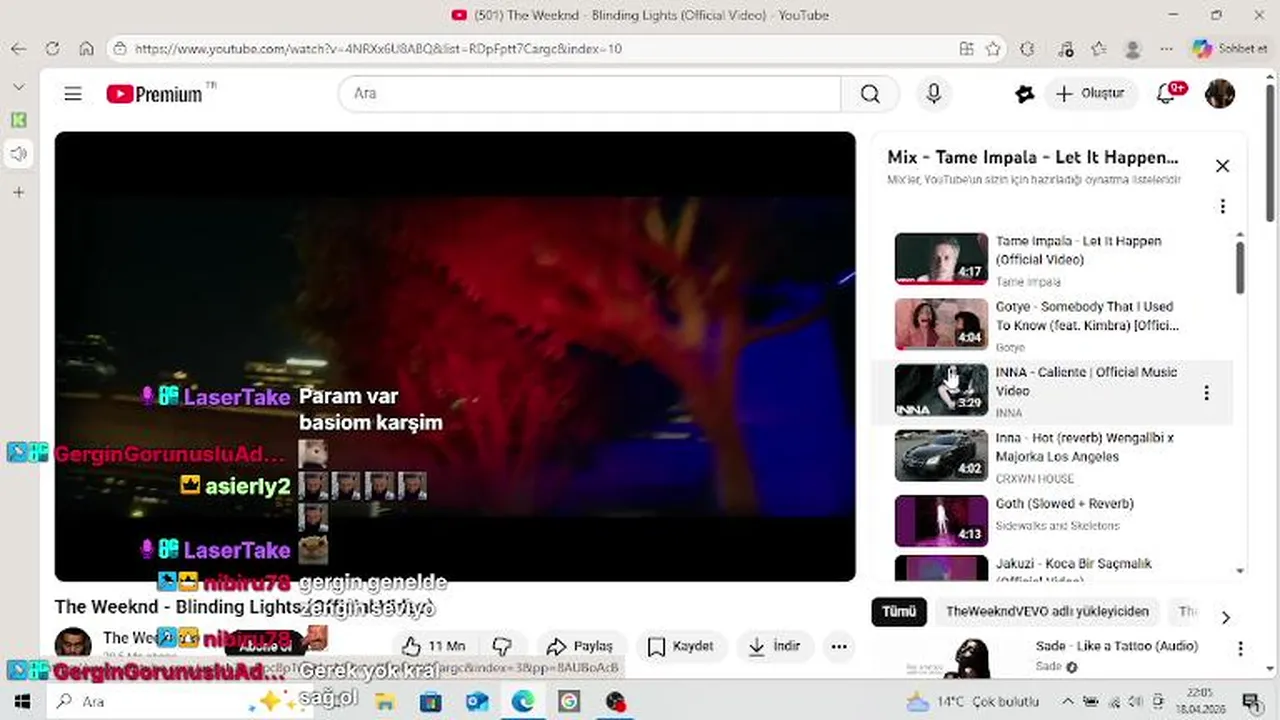
Task: Share video using Paylaş button
Action: (581, 646)
